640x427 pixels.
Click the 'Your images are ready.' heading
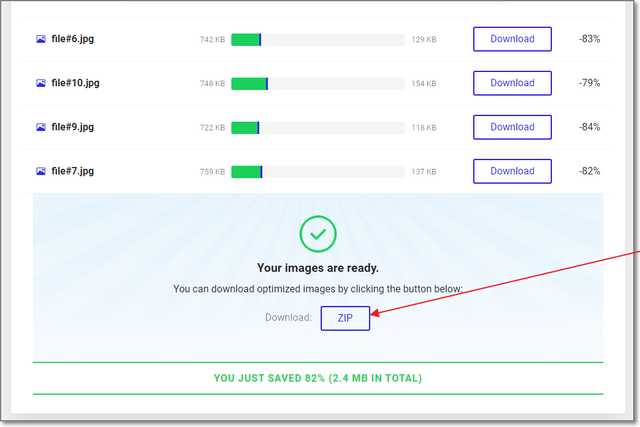[318, 268]
